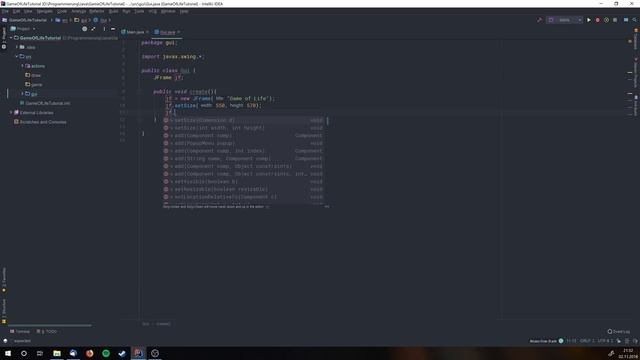
Task: Click the CRLF line separator indicator
Action: pyautogui.click(x=587, y=341)
